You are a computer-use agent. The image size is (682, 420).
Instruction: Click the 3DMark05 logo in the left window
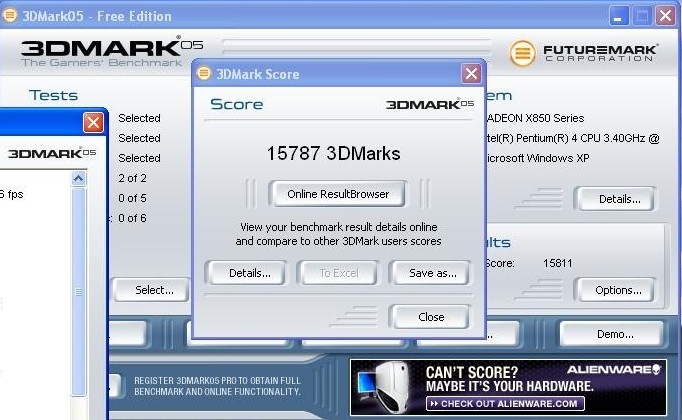[x=52, y=153]
